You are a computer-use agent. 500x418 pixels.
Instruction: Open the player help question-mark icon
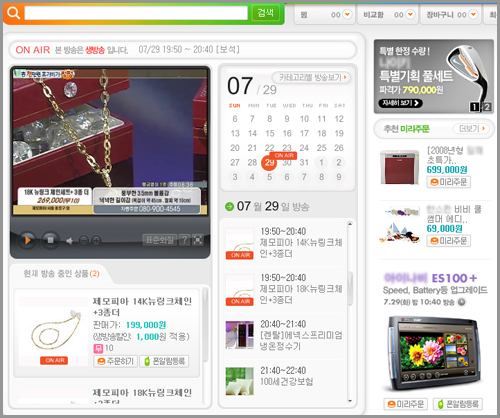click(184, 240)
